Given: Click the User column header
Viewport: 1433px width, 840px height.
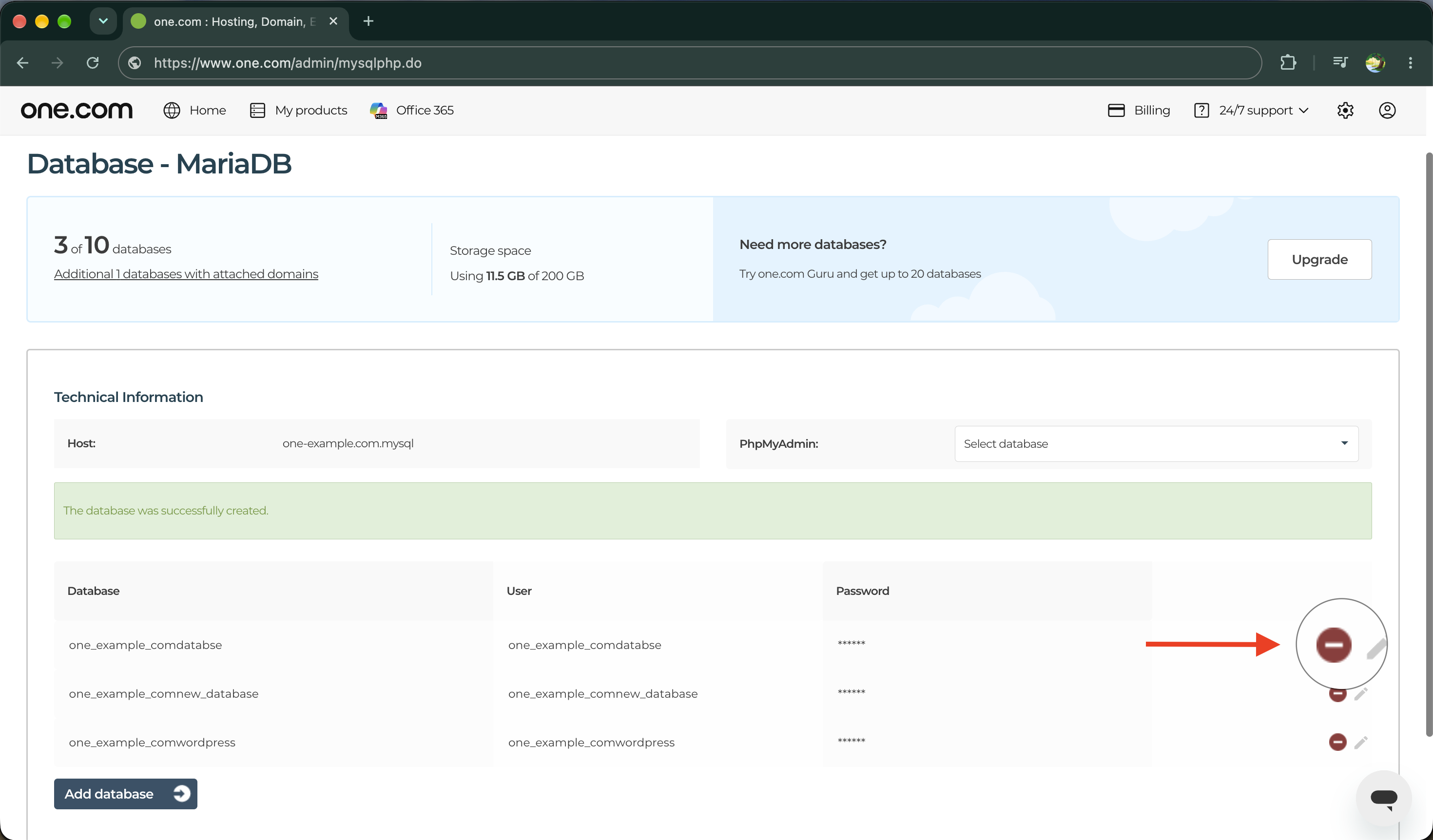Looking at the screenshot, I should [519, 591].
